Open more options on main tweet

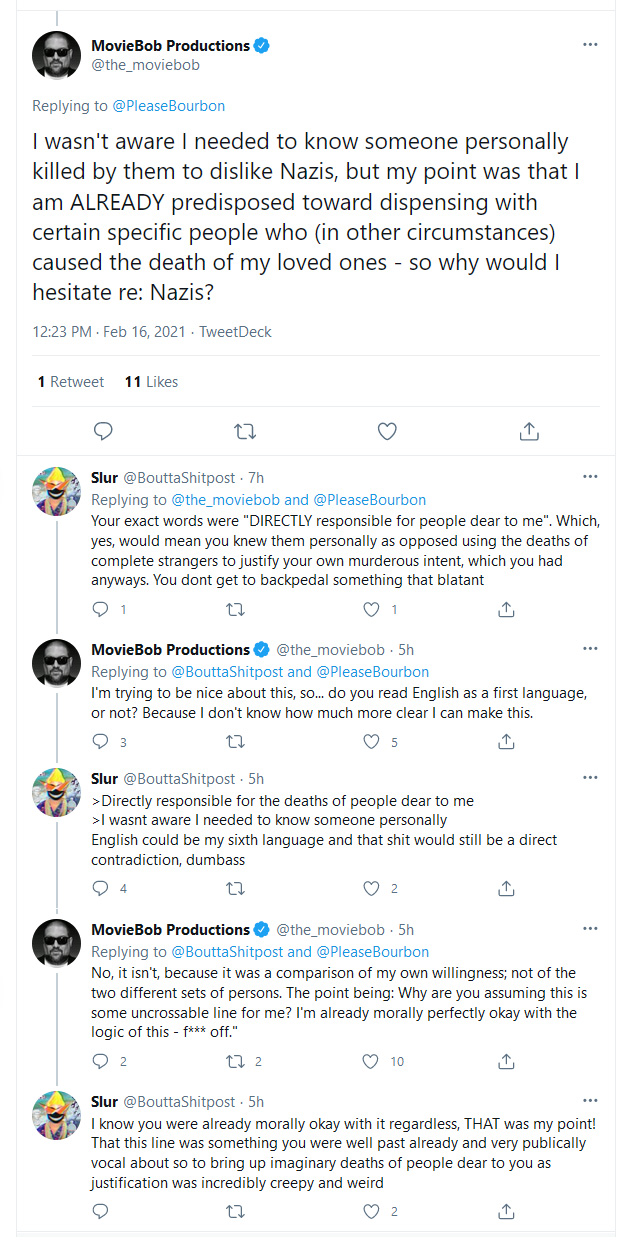tap(591, 45)
